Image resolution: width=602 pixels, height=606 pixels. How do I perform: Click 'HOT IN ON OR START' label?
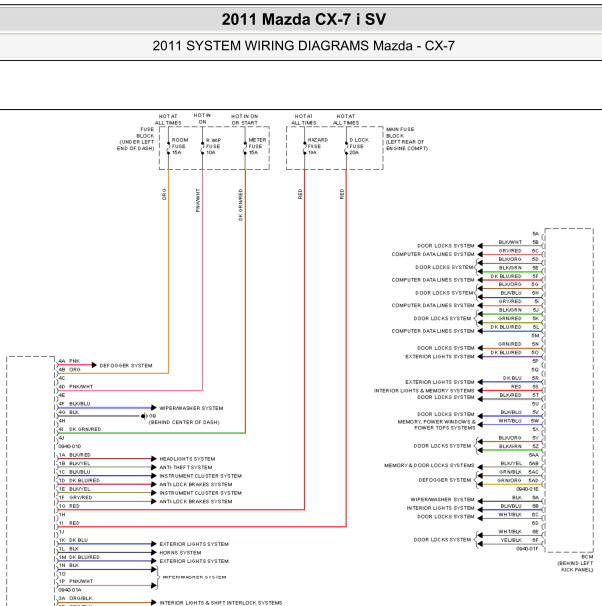coord(244,119)
